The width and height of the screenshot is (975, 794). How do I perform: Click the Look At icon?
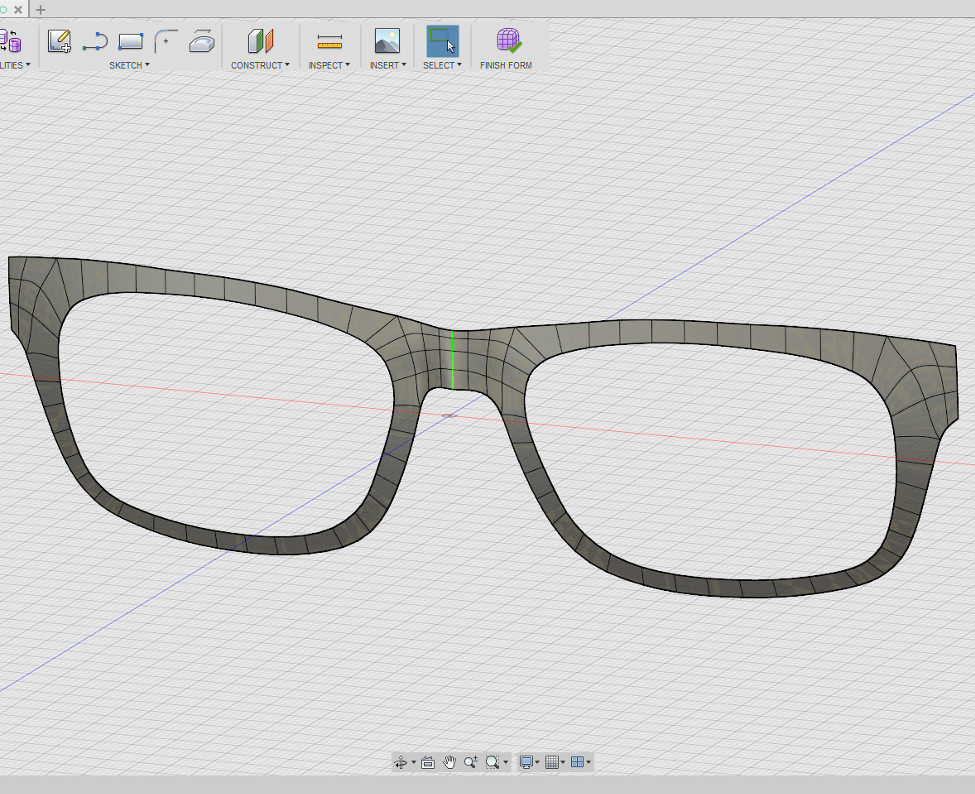point(427,762)
